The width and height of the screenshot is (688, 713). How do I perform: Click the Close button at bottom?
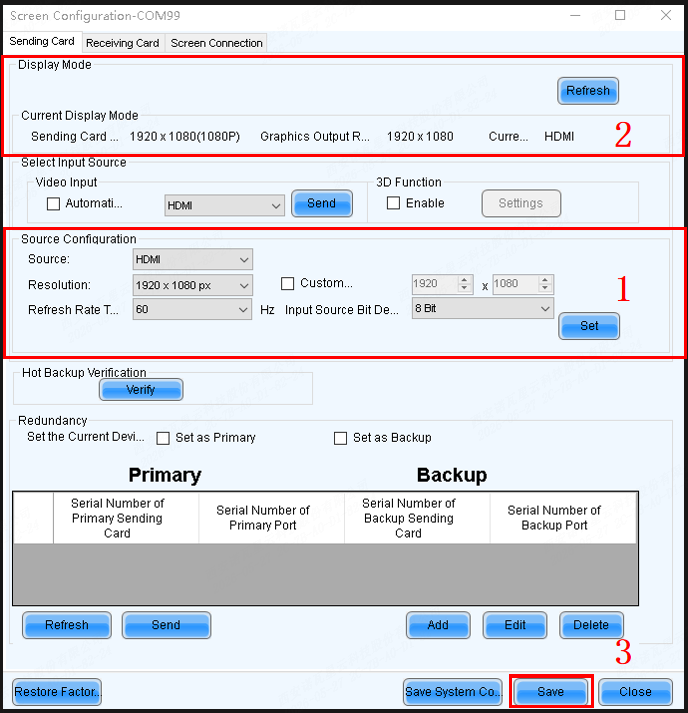(635, 692)
